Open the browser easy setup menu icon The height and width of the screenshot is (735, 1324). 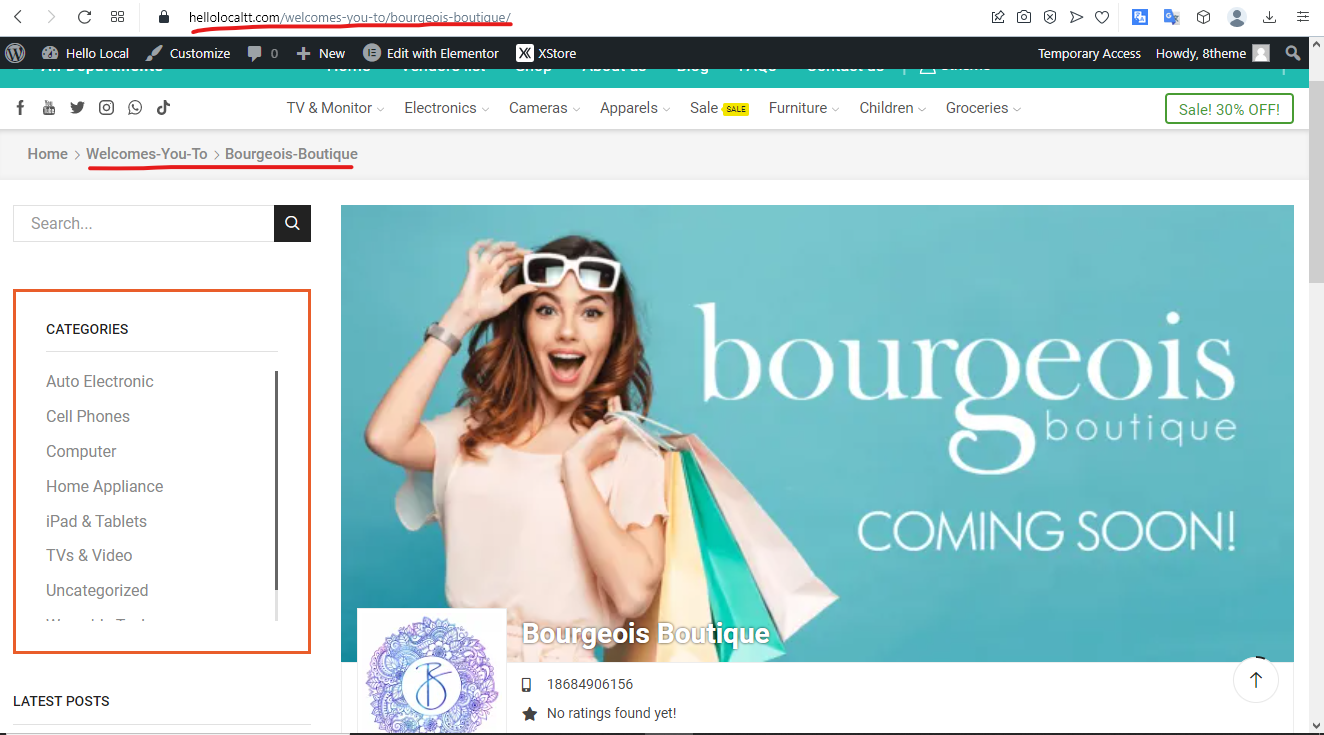[x=1302, y=17]
